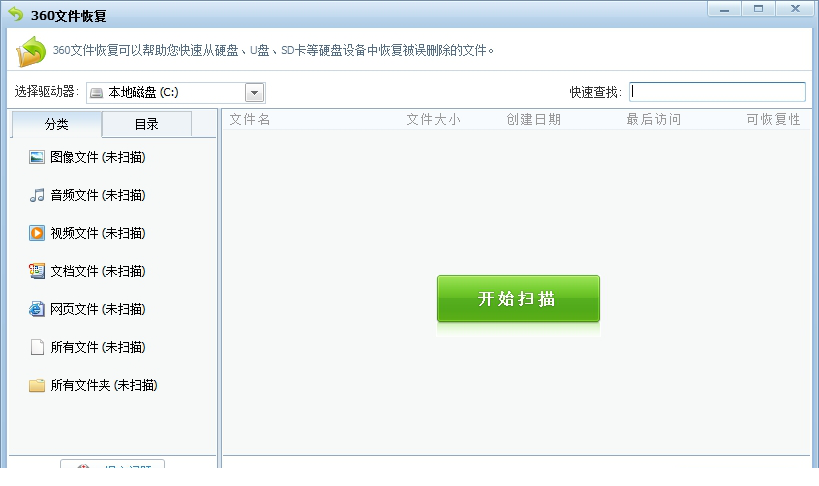This screenshot has width=819, height=486.
Task: Select 网页文件 (未扫描) category
Action: [x=98, y=309]
